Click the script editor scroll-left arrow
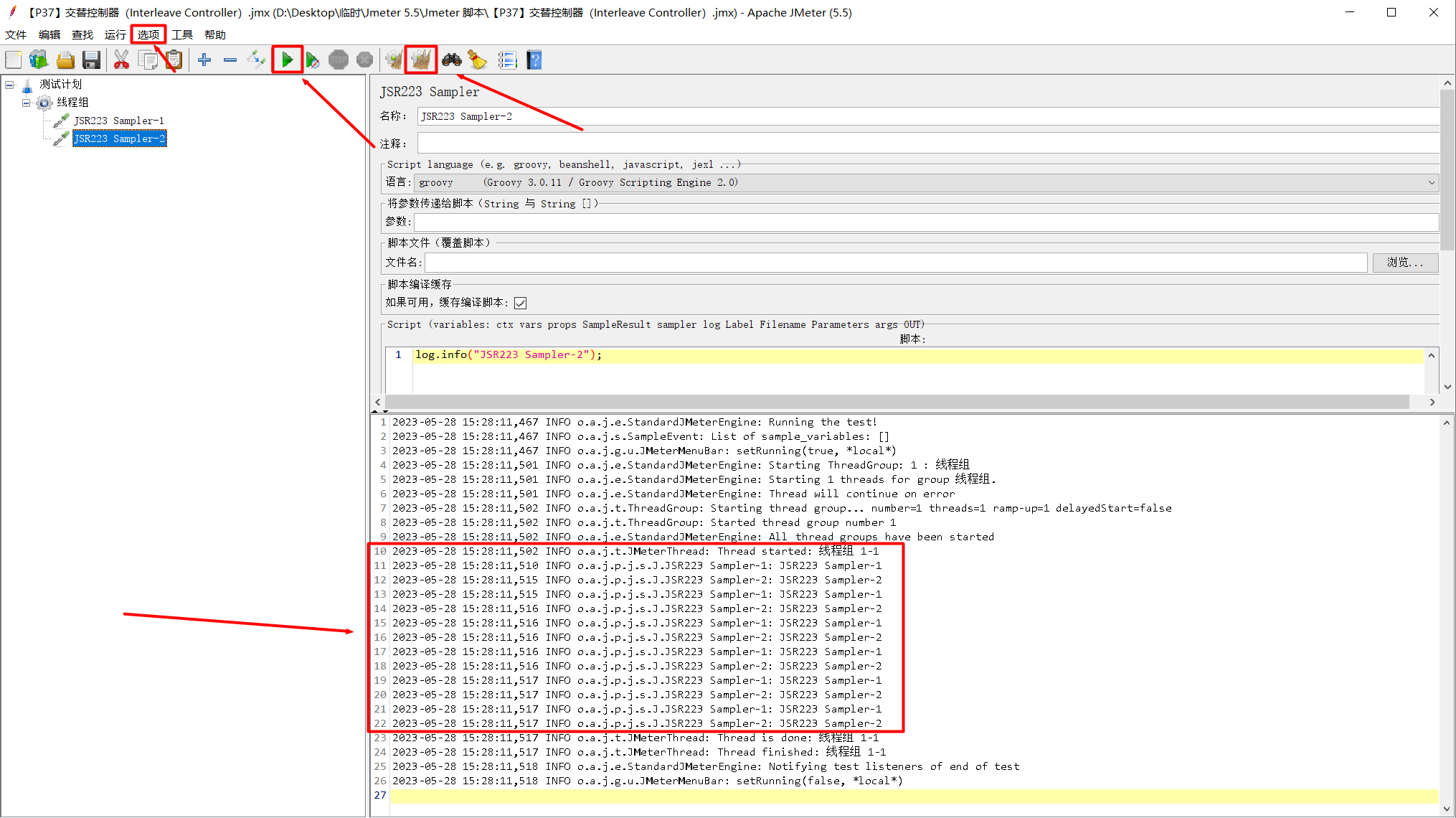 pyautogui.click(x=378, y=403)
